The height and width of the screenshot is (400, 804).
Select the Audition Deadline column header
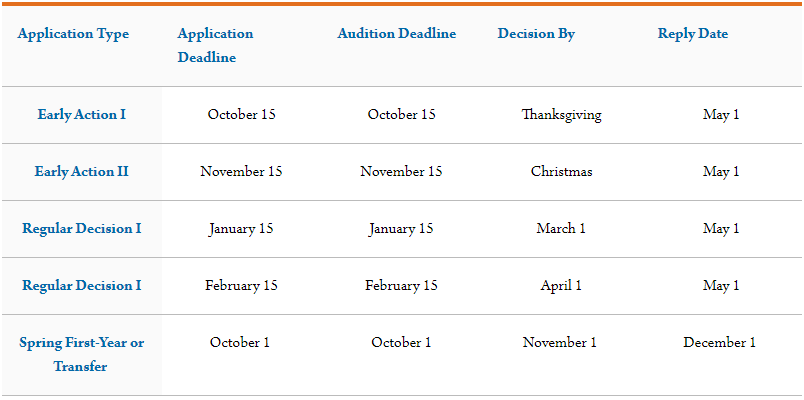tap(396, 34)
